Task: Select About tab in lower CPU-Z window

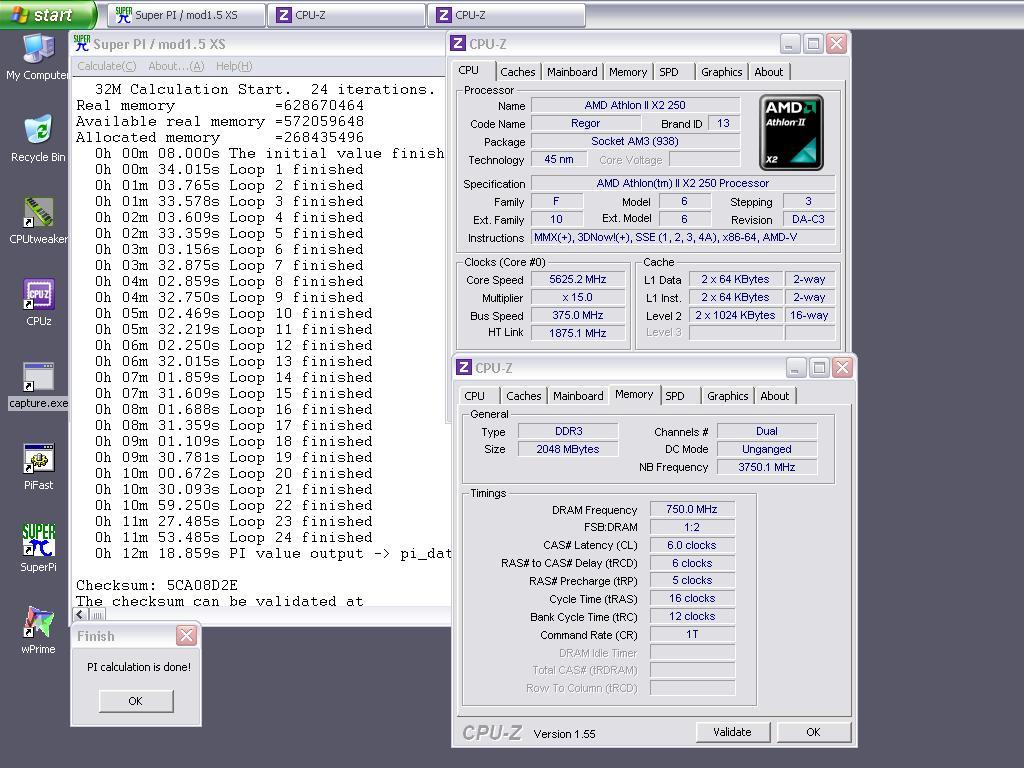Action: point(775,396)
